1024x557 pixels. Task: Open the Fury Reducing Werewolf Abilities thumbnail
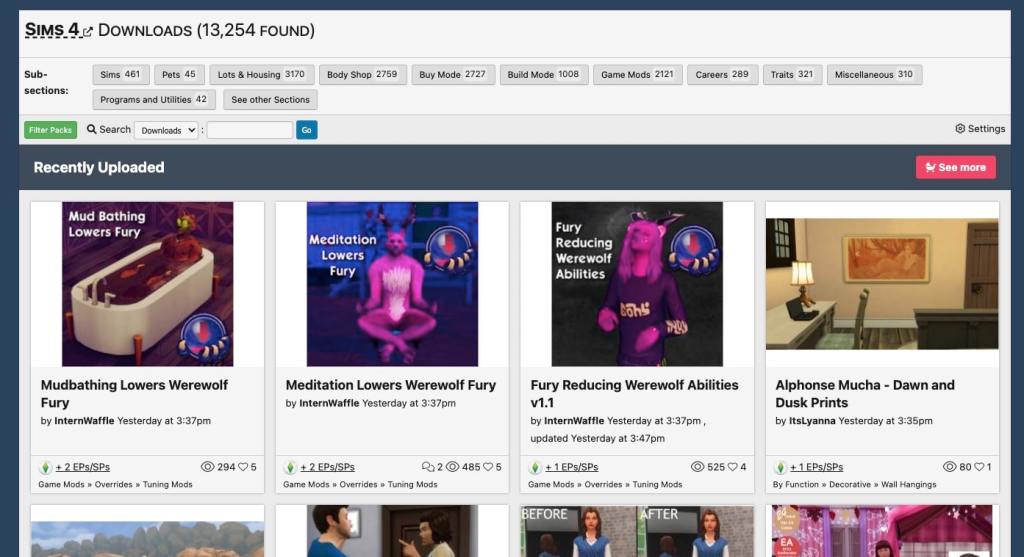[637, 284]
